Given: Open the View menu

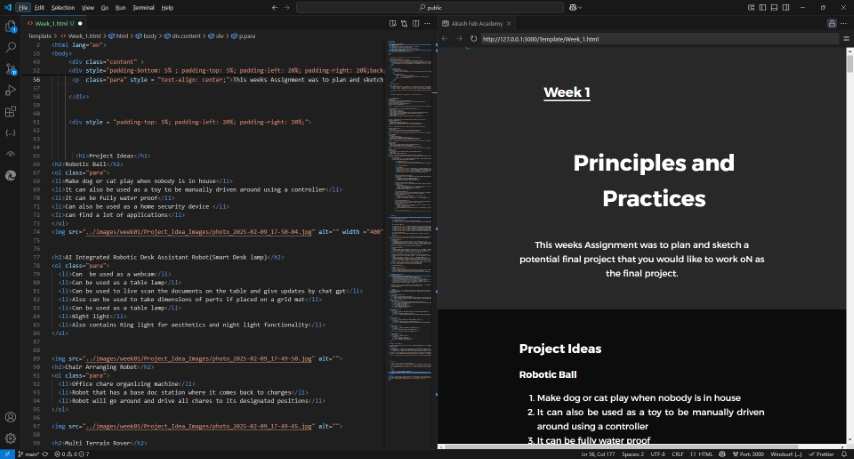Looking at the screenshot, I should (x=87, y=8).
